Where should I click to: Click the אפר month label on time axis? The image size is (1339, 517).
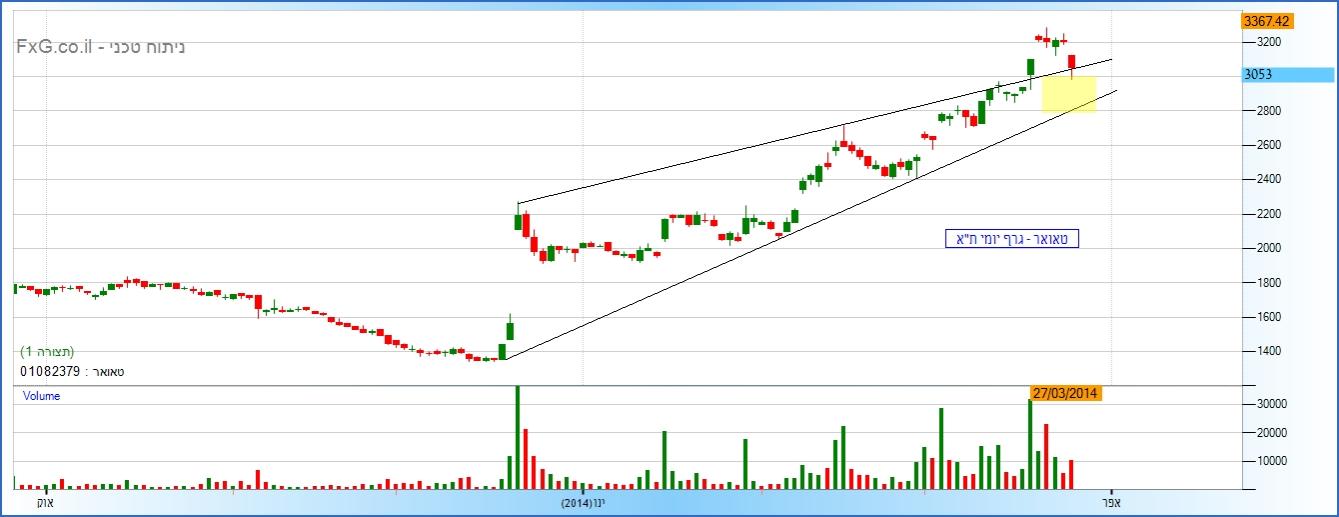[x=1111, y=502]
